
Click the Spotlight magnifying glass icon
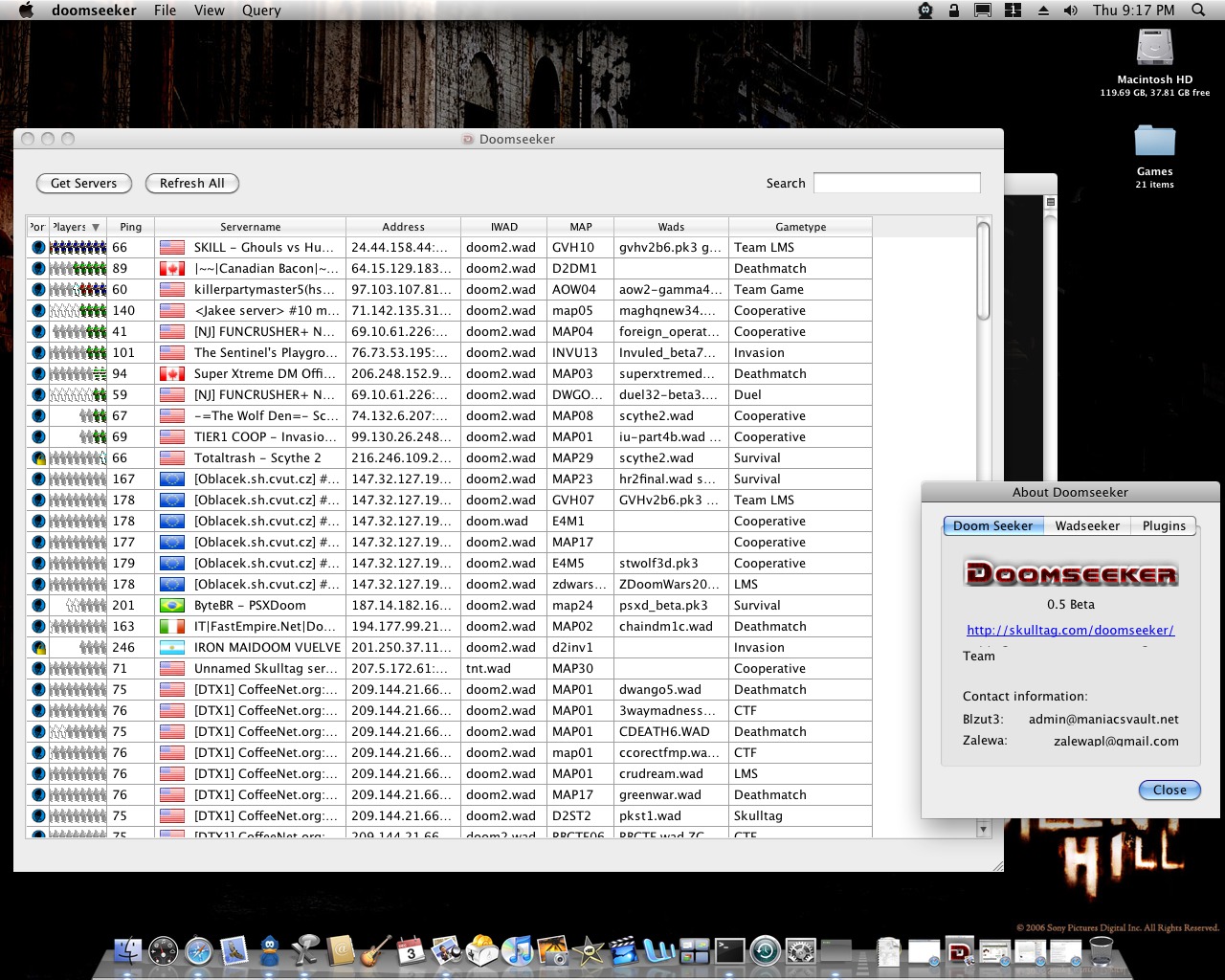[1198, 11]
